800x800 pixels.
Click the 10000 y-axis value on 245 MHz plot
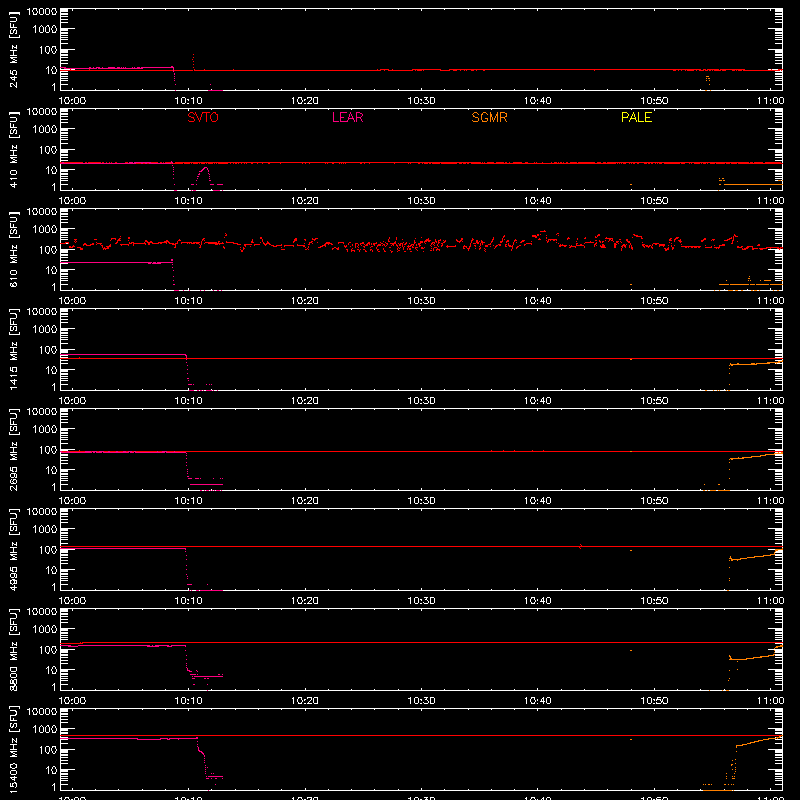click(42, 12)
